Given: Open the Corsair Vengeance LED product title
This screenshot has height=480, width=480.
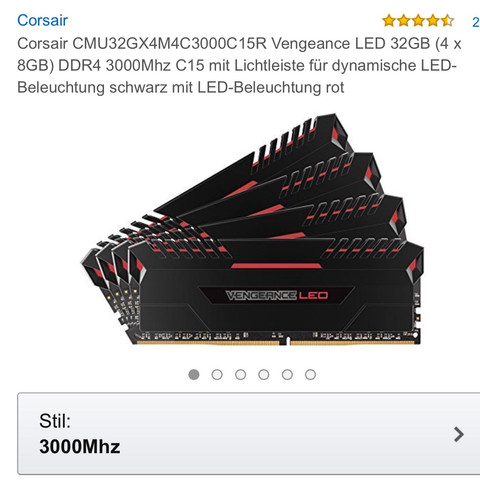Looking at the screenshot, I should click(239, 66).
